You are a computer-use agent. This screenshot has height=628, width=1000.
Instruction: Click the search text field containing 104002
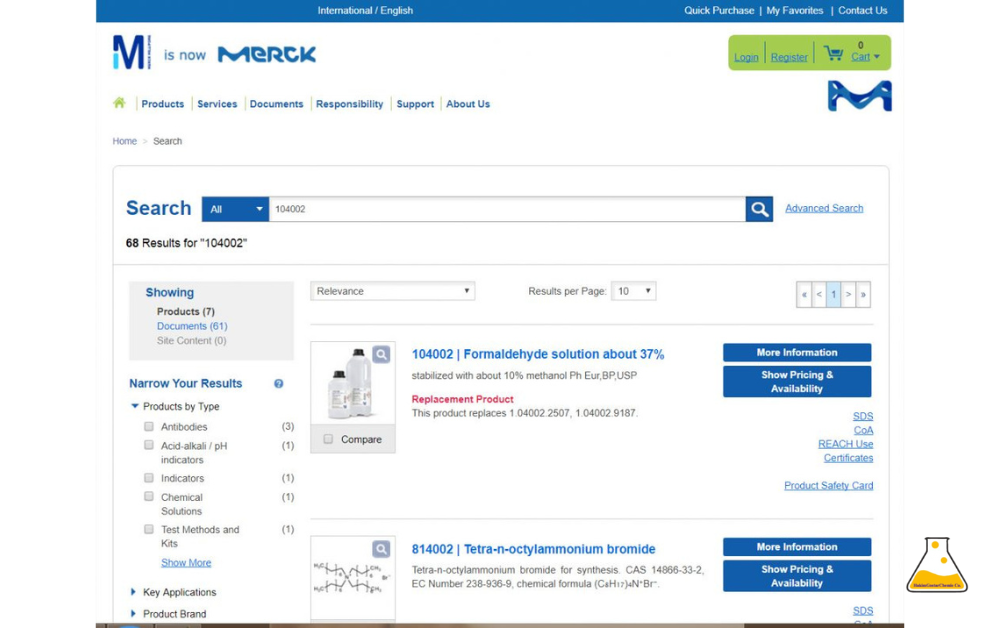(x=507, y=209)
